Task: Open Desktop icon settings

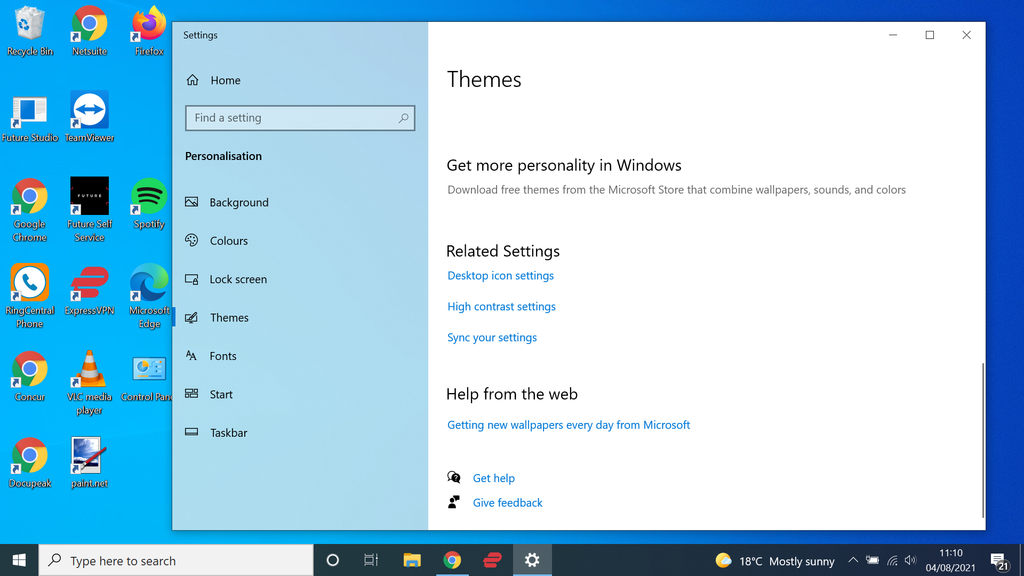Action: (500, 275)
